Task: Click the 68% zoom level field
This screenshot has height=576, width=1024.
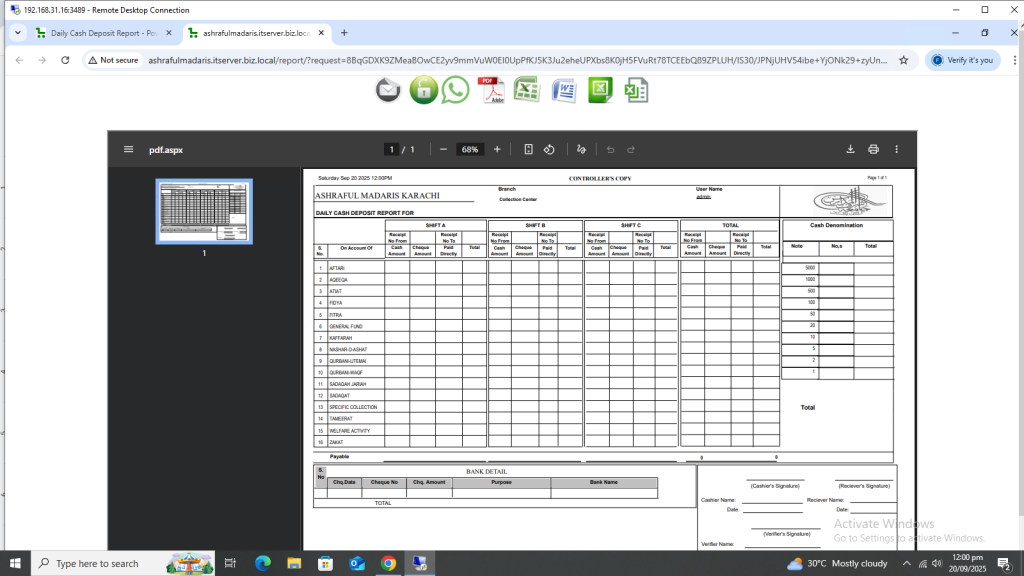Action: click(x=470, y=150)
